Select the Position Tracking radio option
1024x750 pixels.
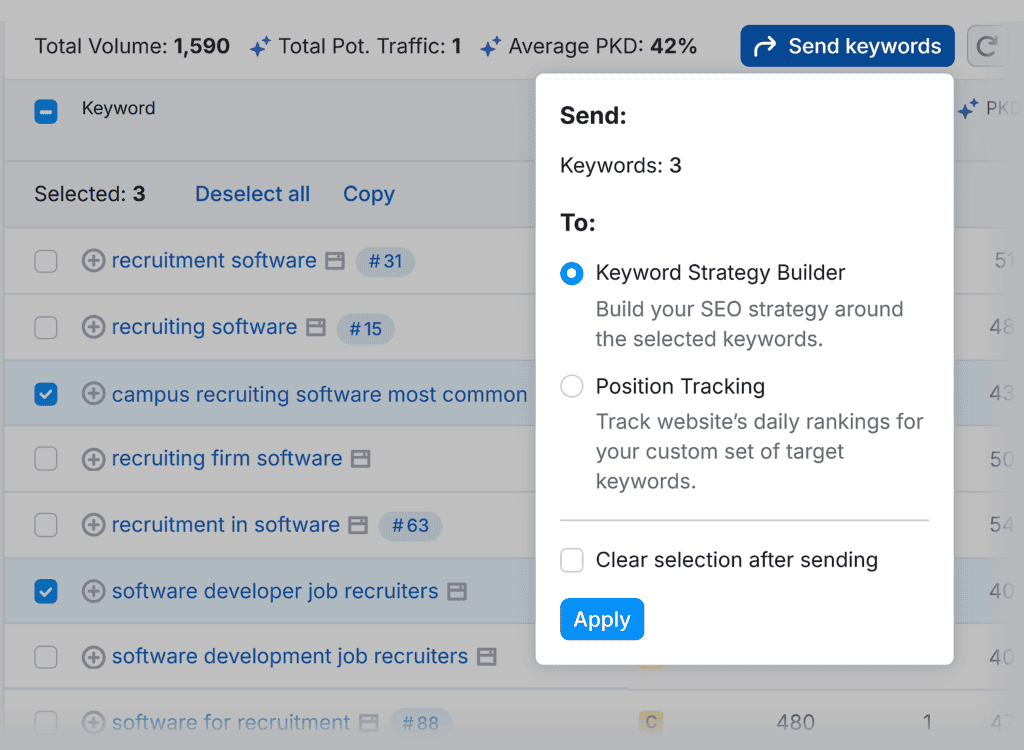572,387
